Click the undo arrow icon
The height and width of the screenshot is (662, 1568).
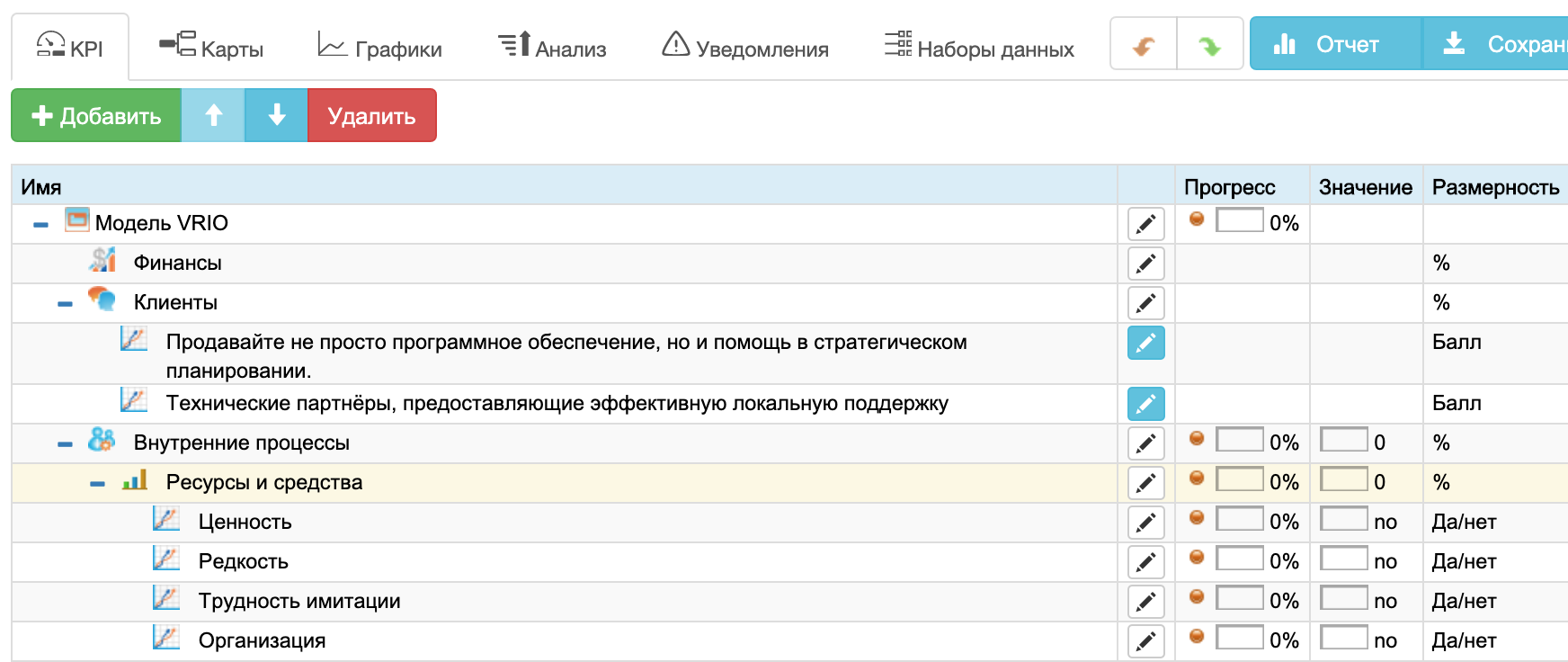[x=1143, y=45]
